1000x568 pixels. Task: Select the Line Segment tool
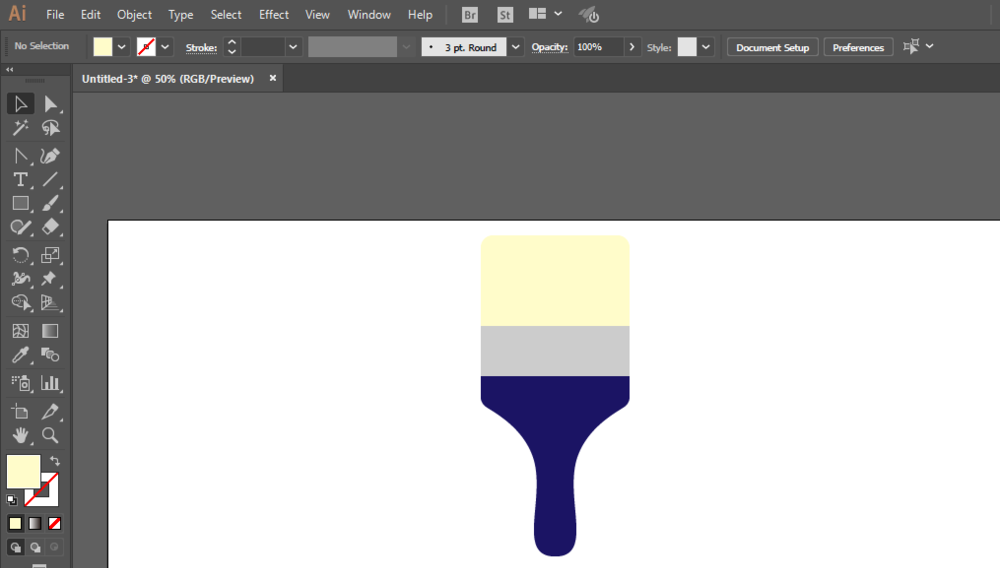point(50,180)
